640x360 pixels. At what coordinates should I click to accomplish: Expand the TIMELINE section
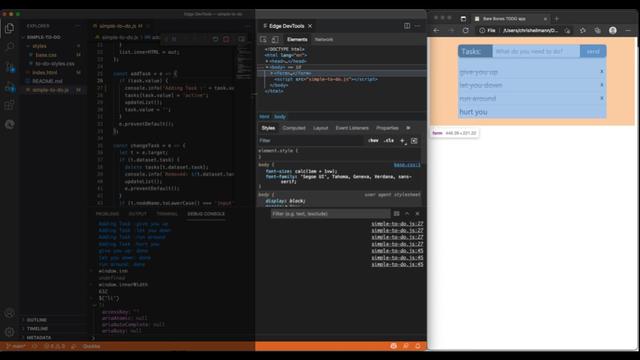pos(37,329)
